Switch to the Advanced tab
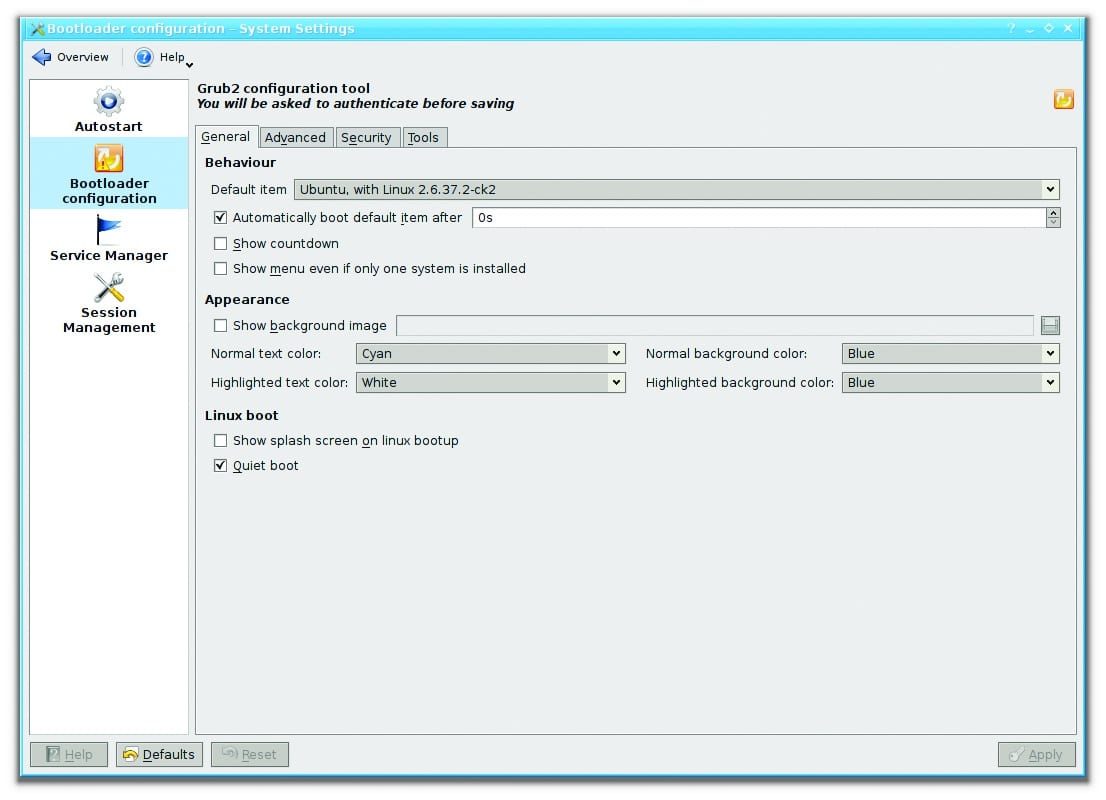The height and width of the screenshot is (800, 1106). pyautogui.click(x=295, y=138)
